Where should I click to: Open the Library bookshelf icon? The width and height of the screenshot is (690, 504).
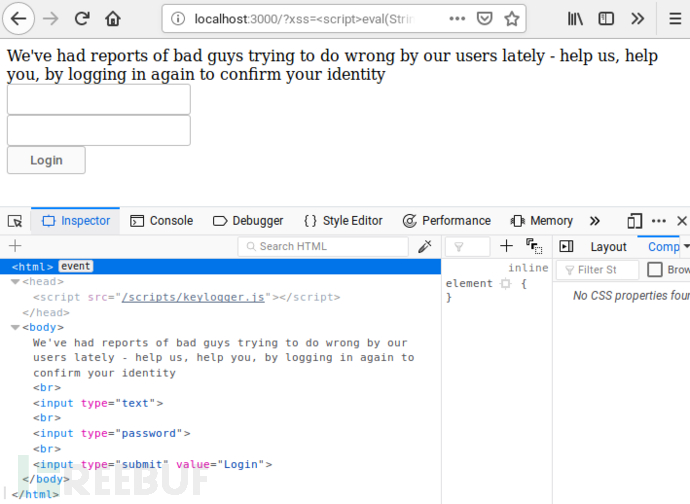575,18
